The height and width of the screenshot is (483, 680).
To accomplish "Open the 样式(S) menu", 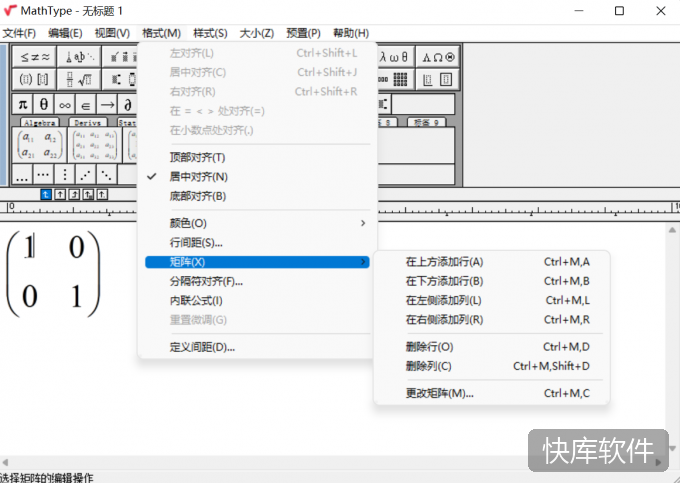I will (x=210, y=33).
